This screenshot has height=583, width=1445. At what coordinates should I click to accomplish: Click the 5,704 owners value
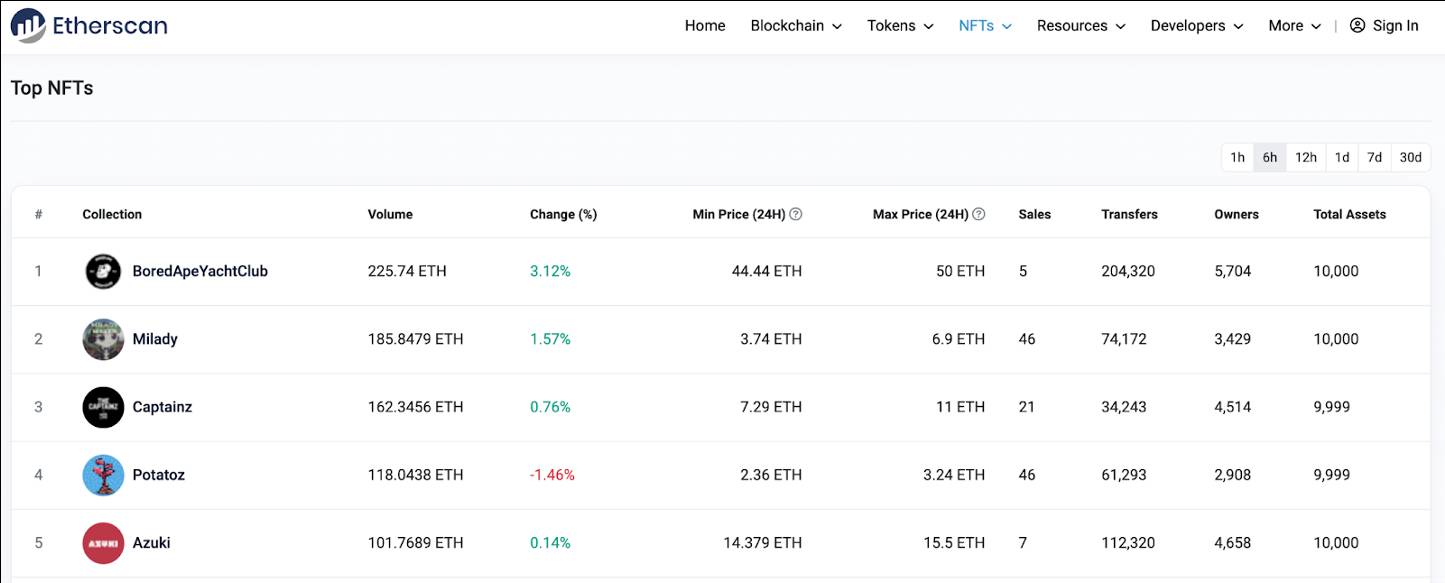pyautogui.click(x=1232, y=271)
